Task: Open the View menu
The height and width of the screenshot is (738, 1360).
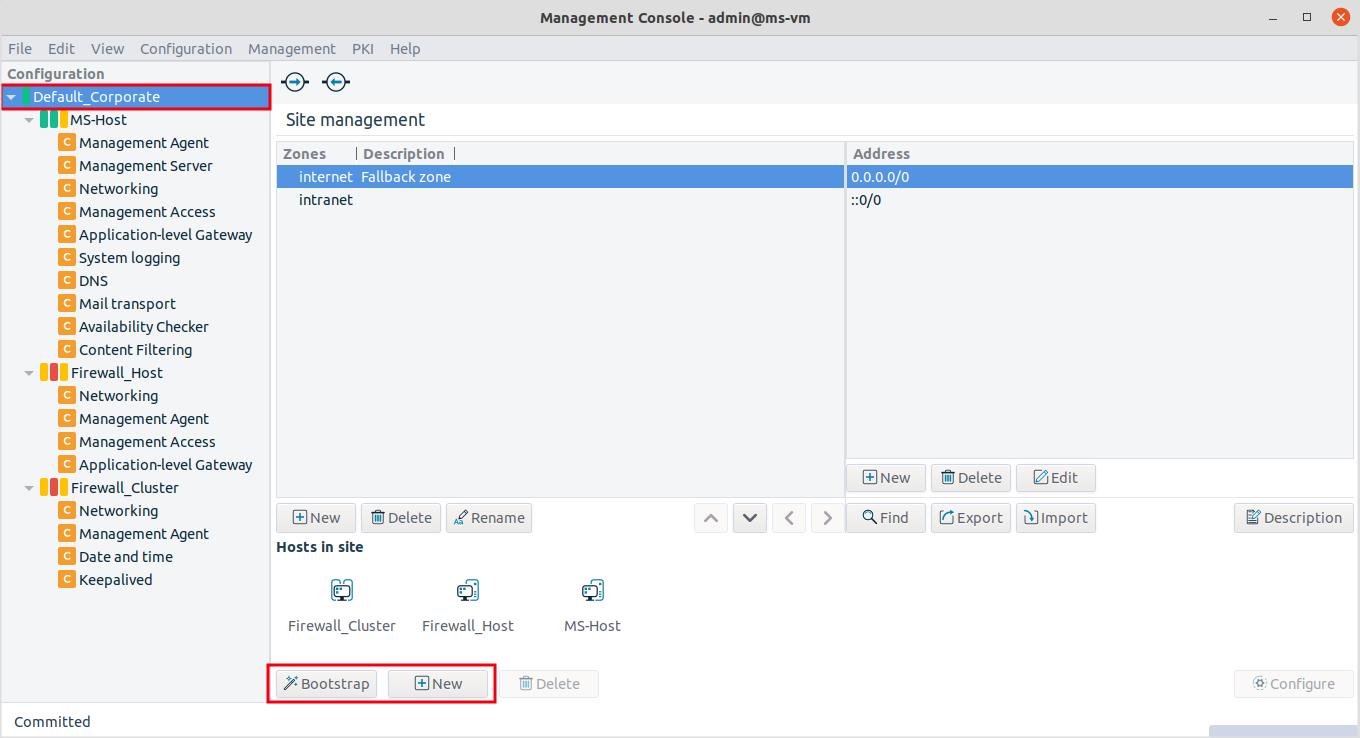Action: [107, 49]
